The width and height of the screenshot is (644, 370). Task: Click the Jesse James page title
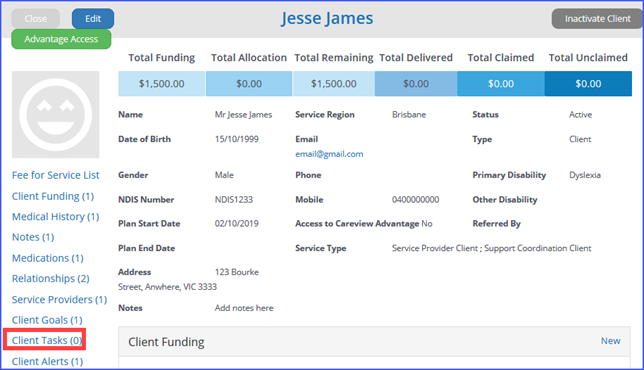tap(327, 18)
